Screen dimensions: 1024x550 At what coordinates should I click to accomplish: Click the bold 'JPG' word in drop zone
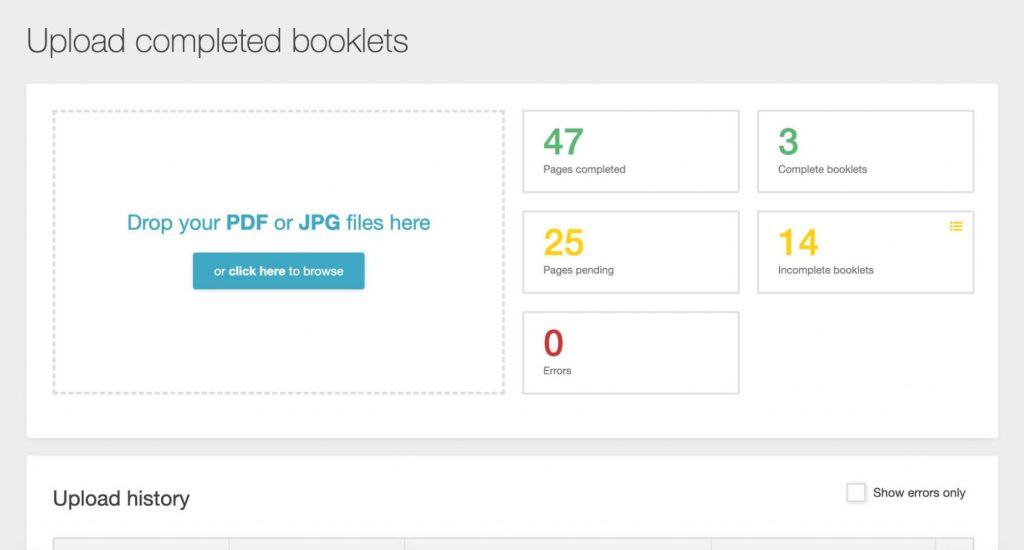click(319, 223)
